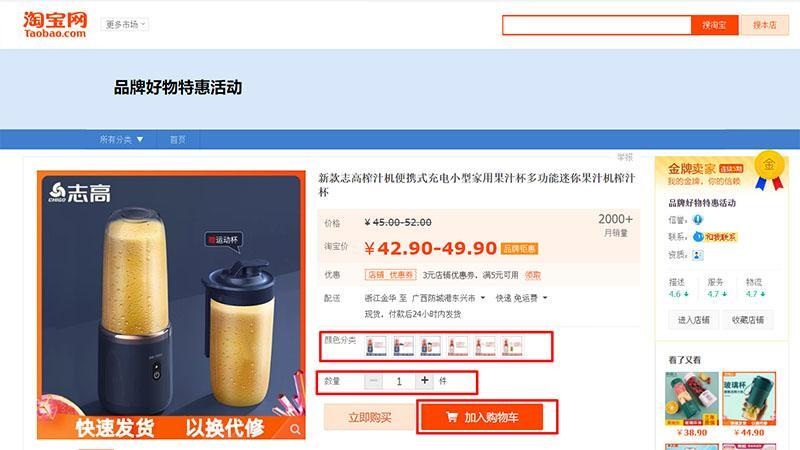800x450 pixels.
Task: Click the 立即购买 buy now button
Action: (x=370, y=417)
